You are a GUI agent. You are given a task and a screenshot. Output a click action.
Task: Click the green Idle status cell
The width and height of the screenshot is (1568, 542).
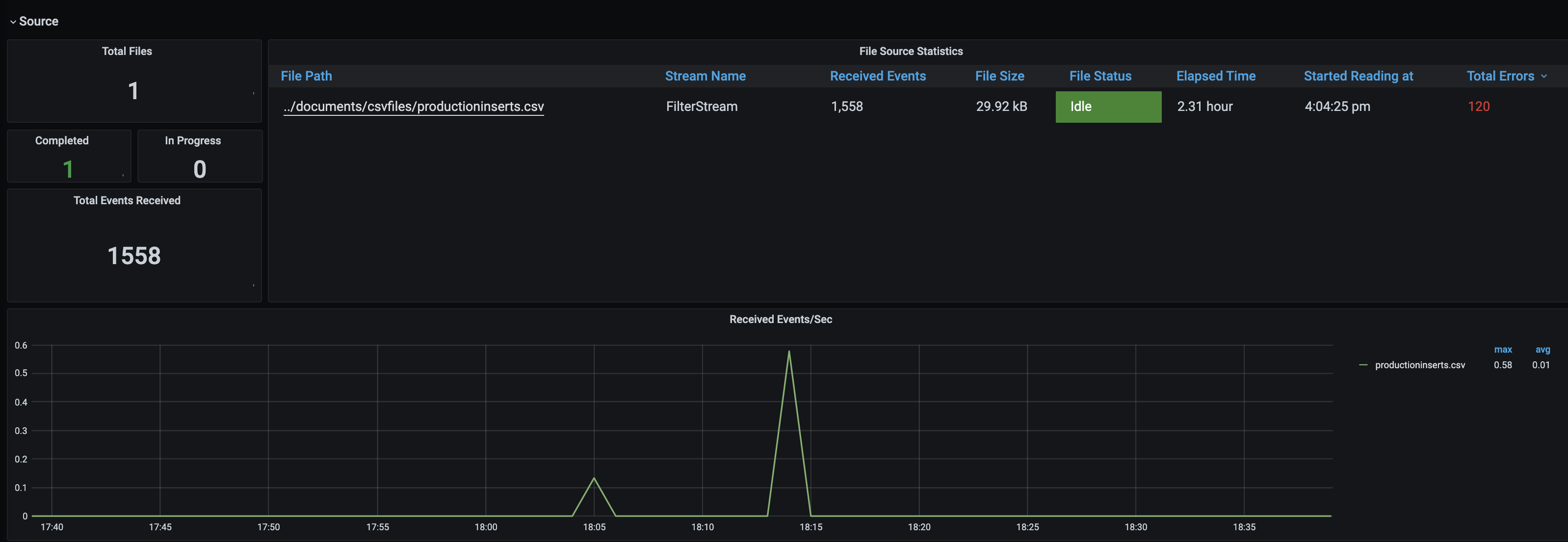click(x=1108, y=107)
